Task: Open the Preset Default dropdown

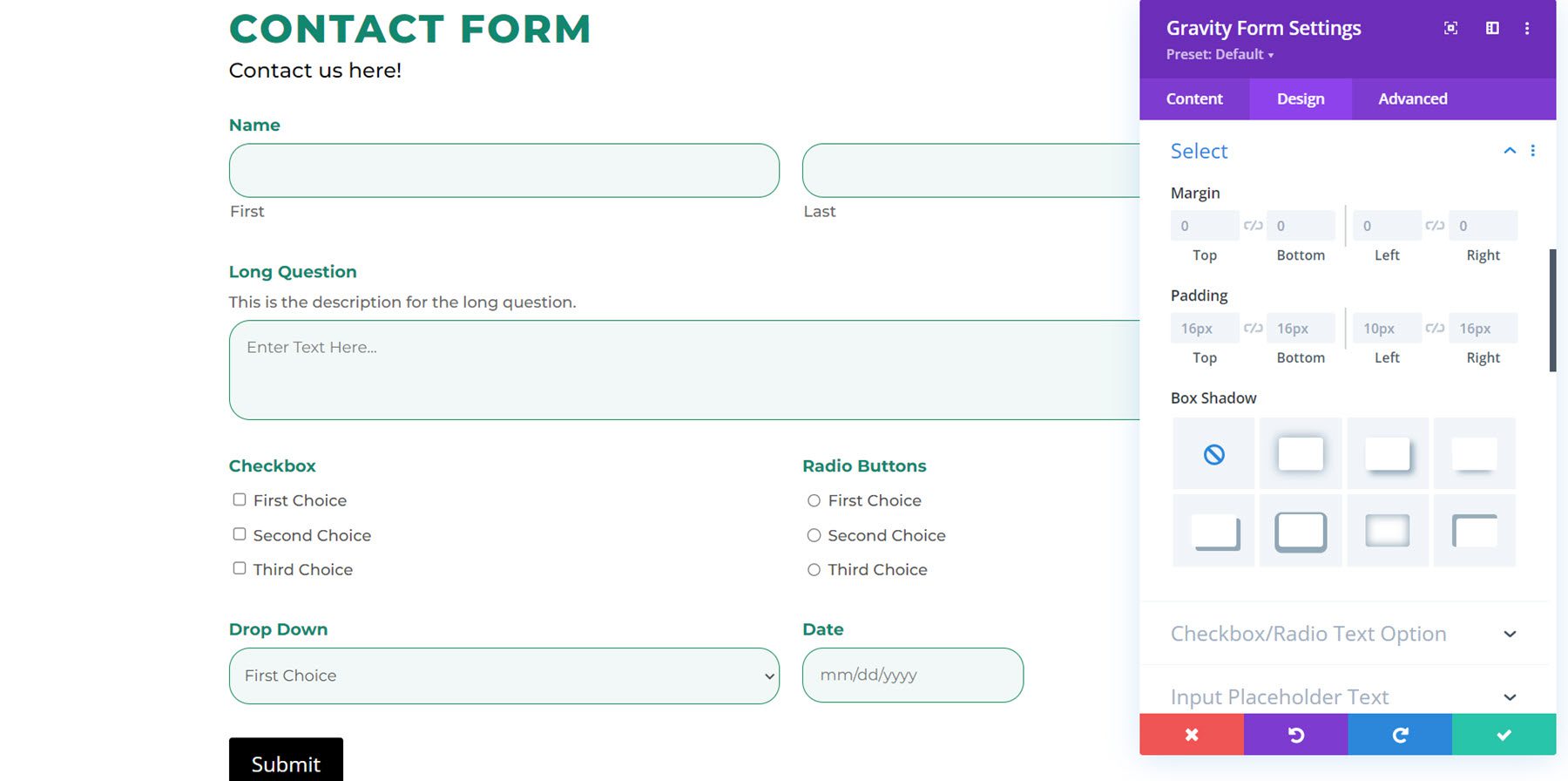Action: pos(1220,54)
